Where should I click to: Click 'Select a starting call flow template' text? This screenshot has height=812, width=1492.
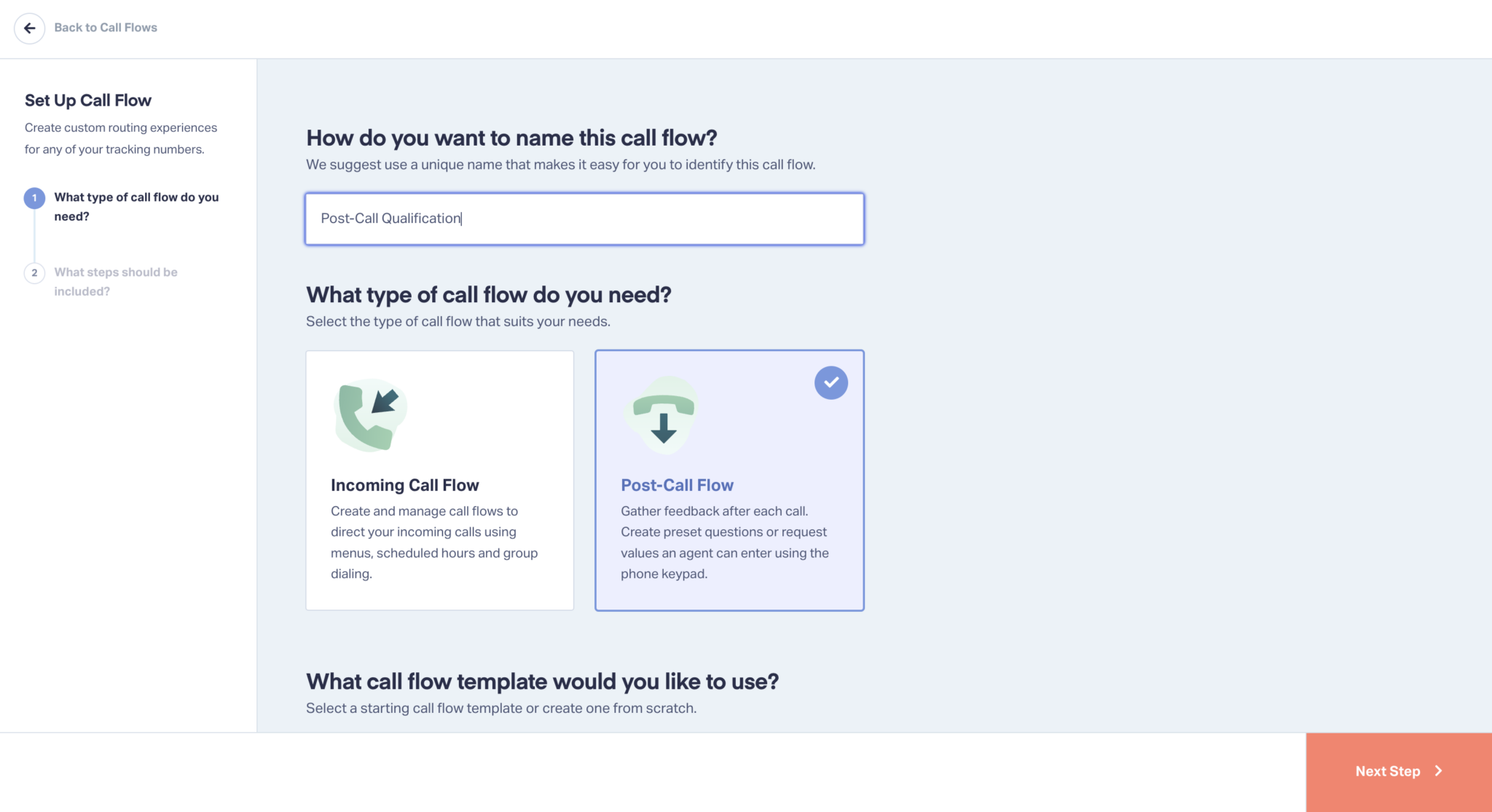[x=501, y=709]
